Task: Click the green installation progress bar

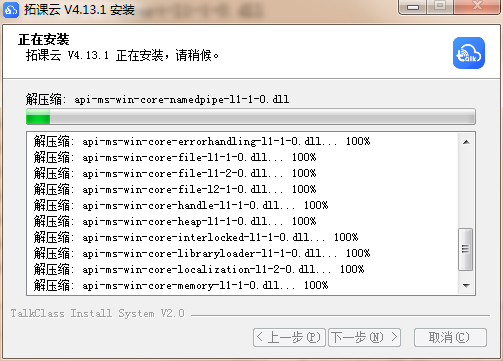Action: click(251, 117)
